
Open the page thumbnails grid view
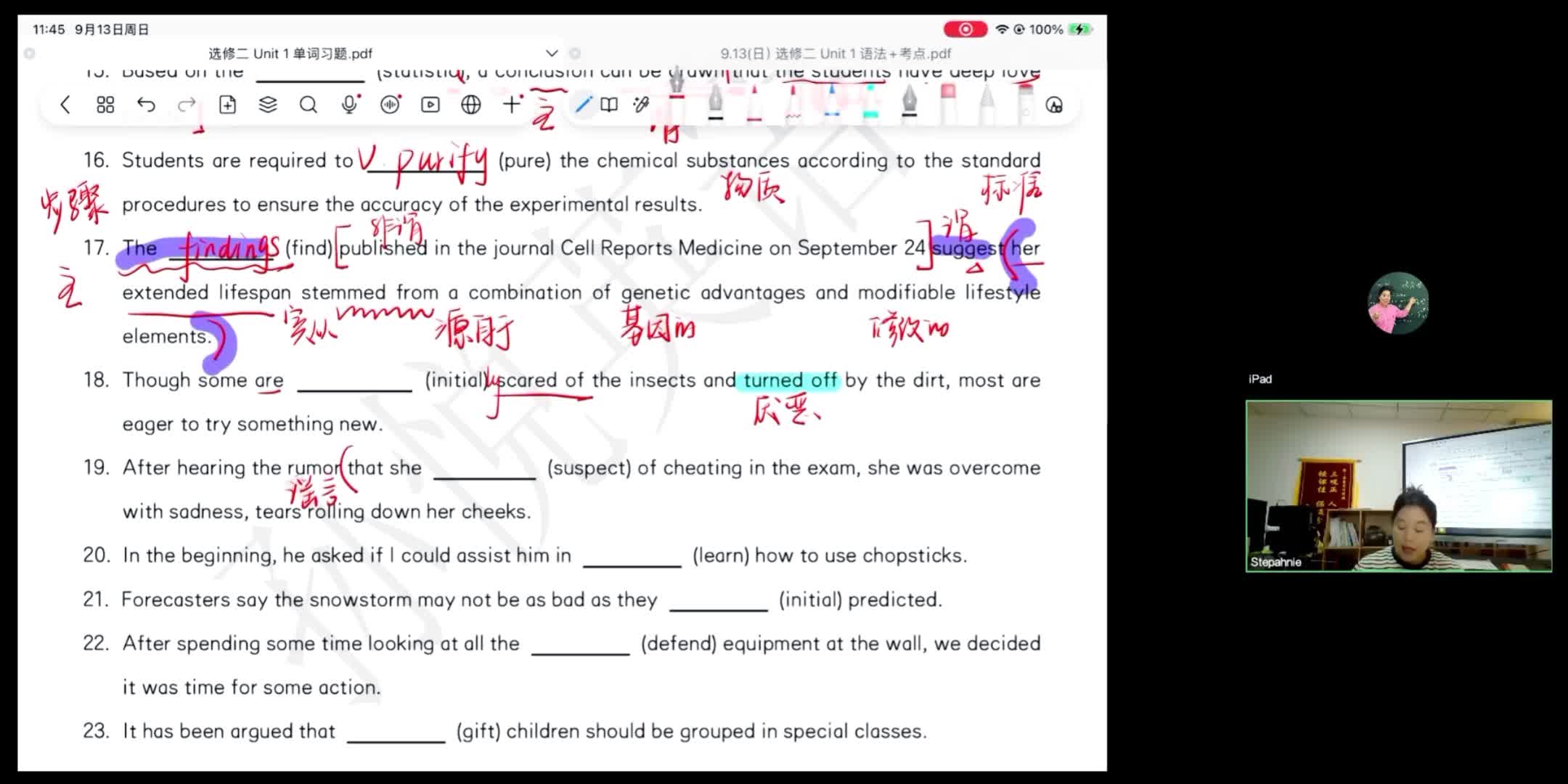pos(105,105)
